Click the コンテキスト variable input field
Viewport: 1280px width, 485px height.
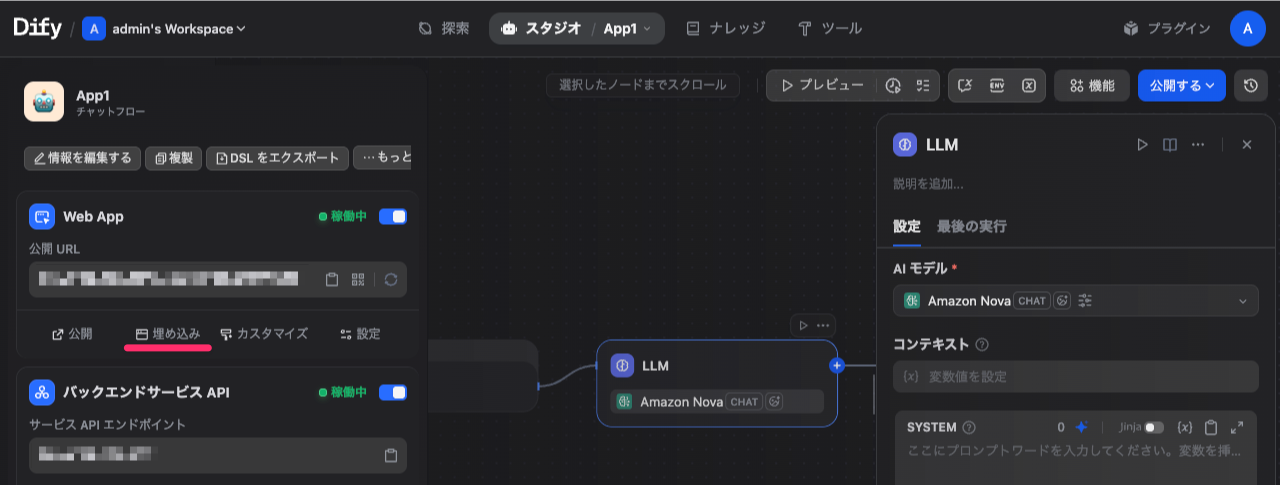(1075, 377)
